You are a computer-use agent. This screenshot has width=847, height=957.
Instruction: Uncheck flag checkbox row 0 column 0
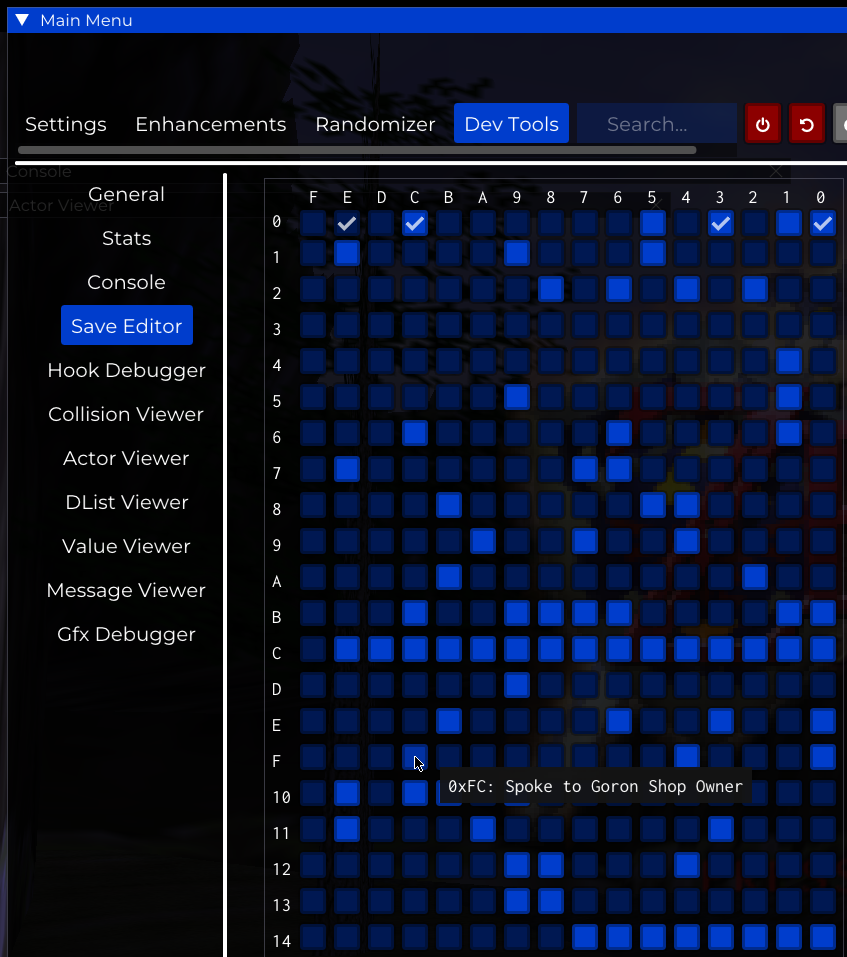click(x=823, y=223)
